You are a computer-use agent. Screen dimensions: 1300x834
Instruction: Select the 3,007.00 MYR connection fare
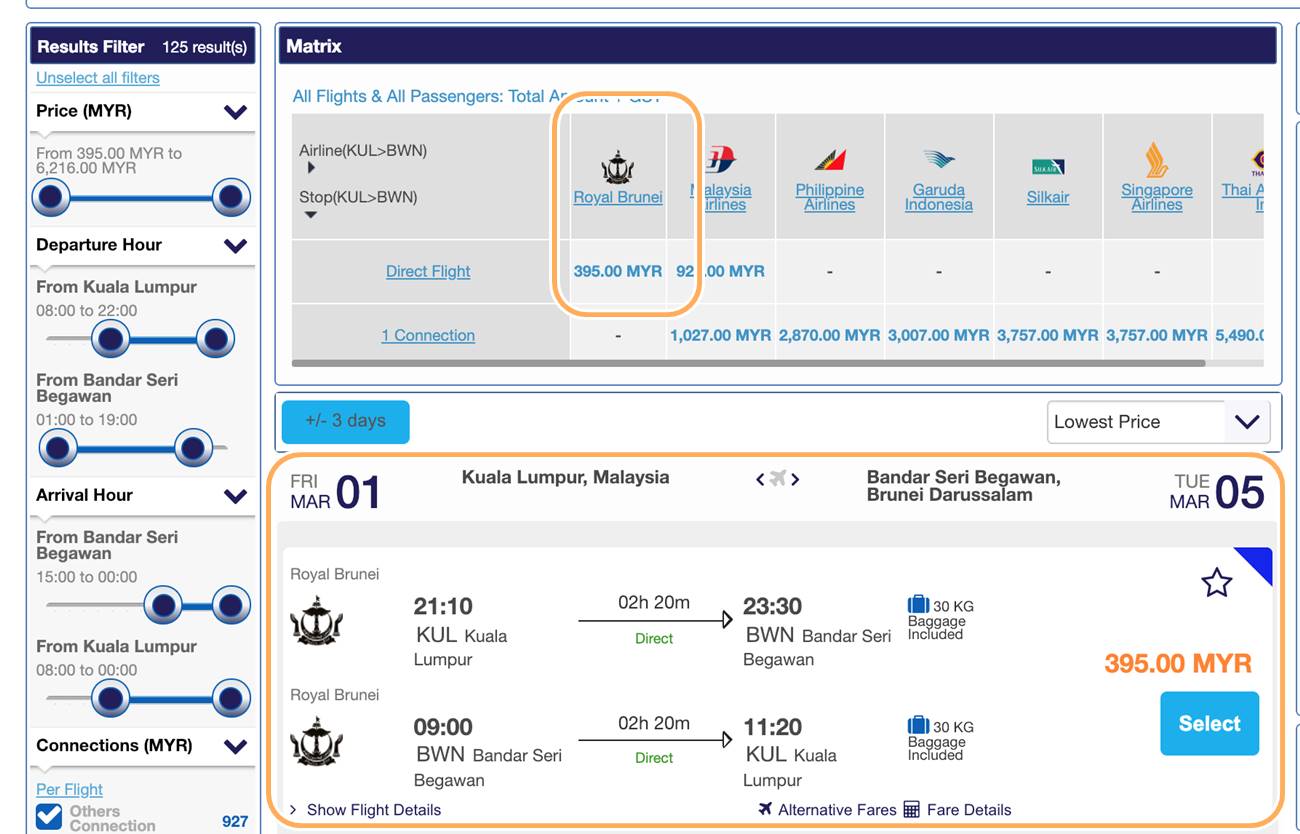pyautogui.click(x=939, y=335)
